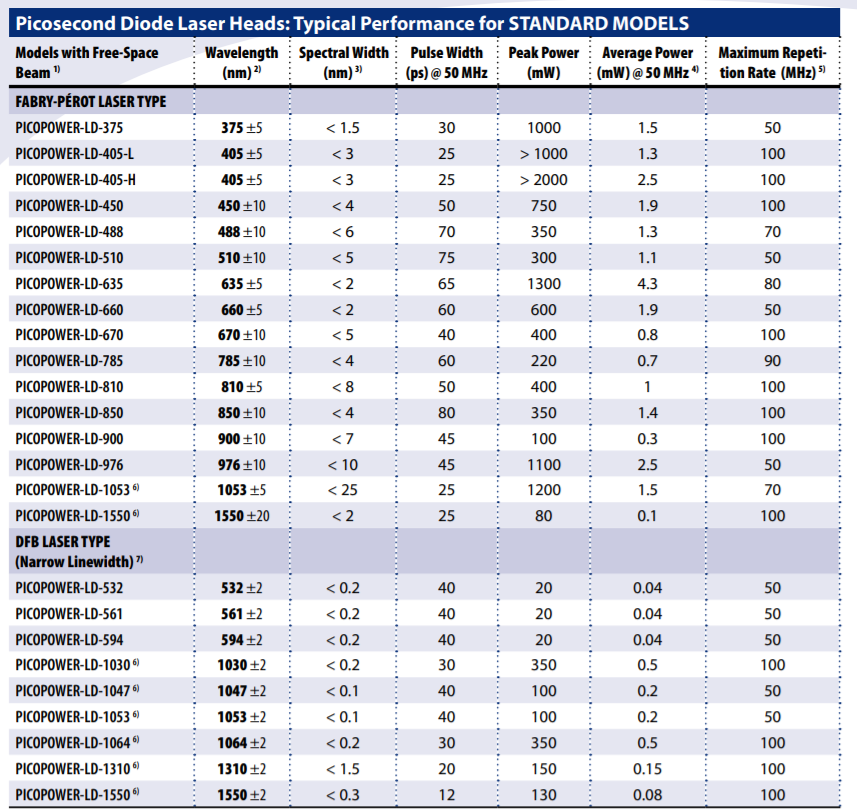Click model name PICOPOWER-LD-1310

[73, 769]
